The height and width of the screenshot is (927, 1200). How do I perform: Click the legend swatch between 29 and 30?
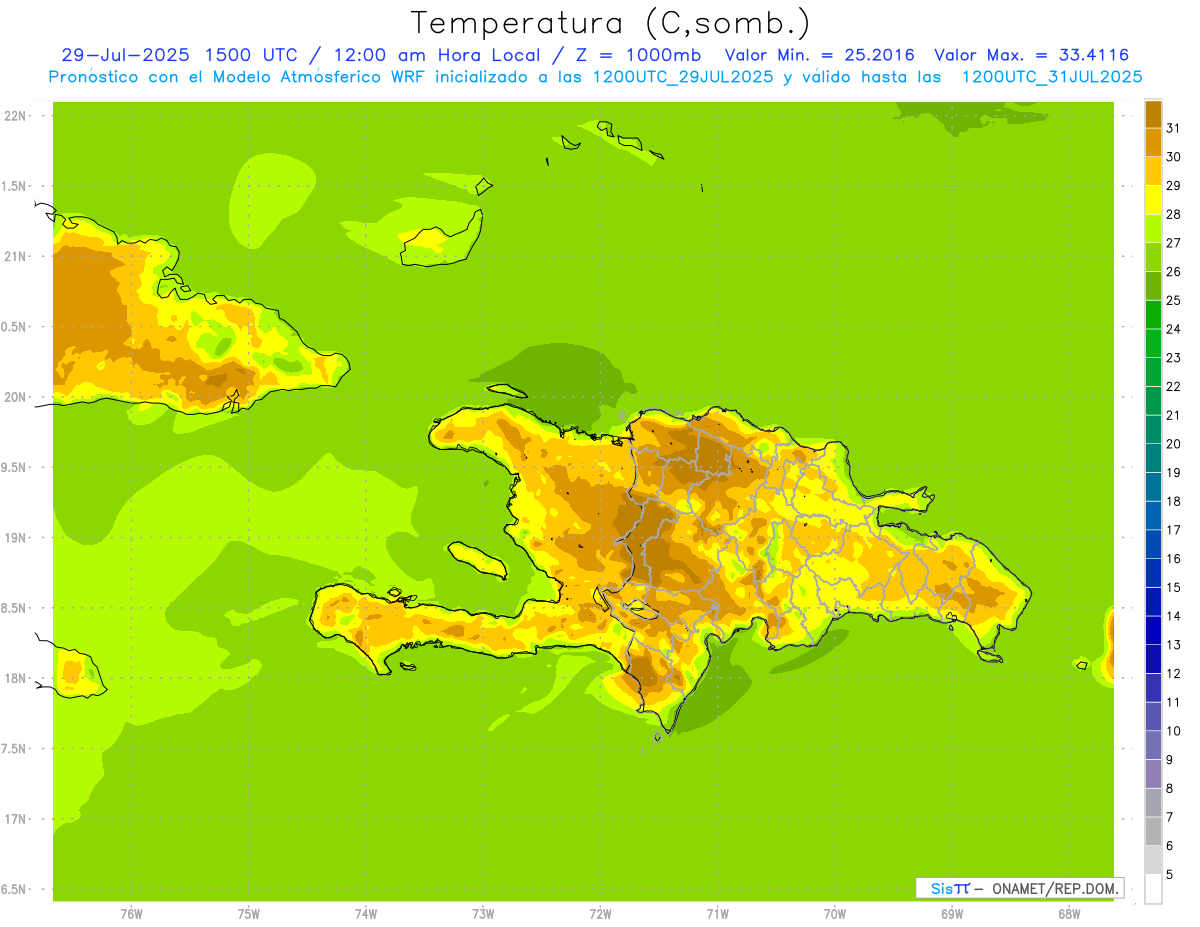pos(1153,171)
